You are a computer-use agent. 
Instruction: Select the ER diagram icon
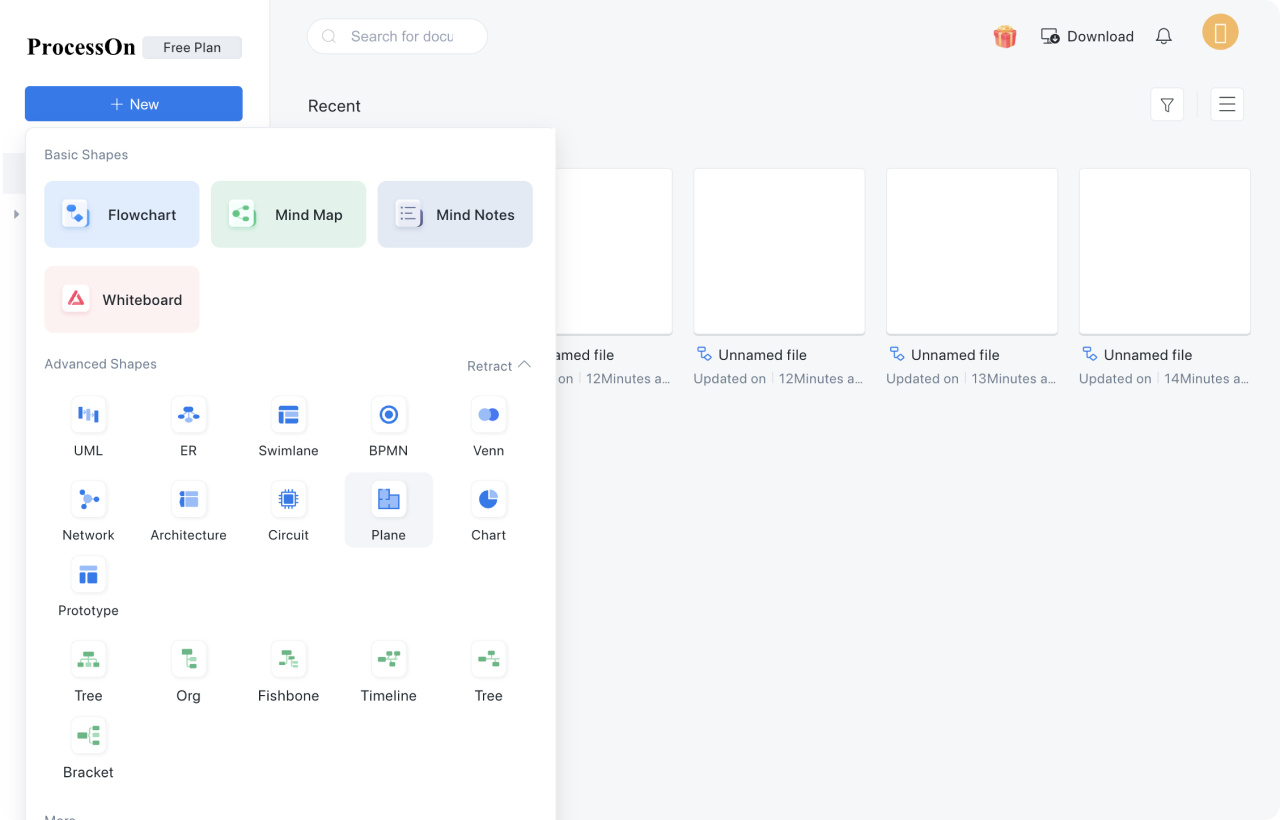pos(188,414)
